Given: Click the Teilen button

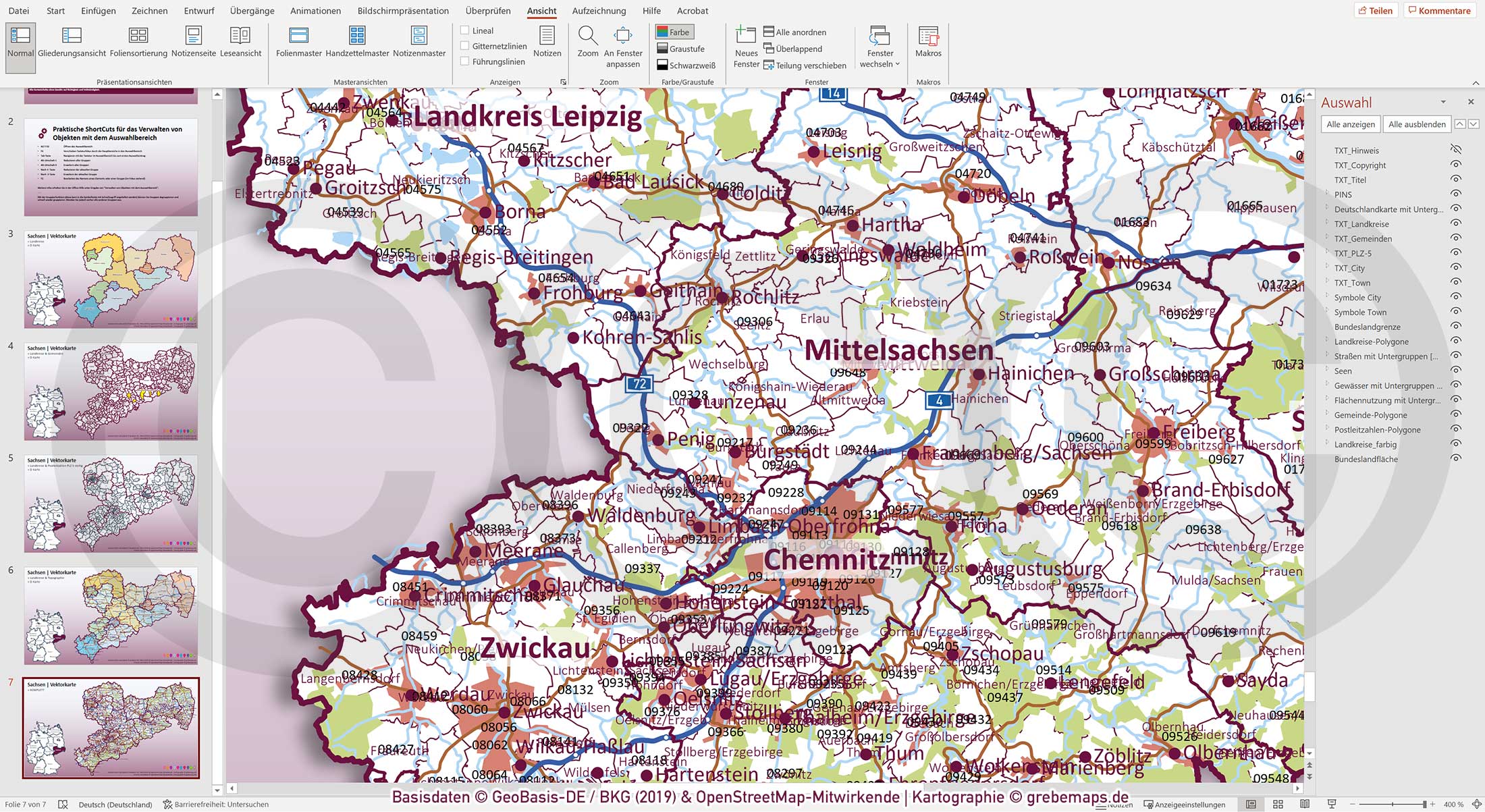Looking at the screenshot, I should (x=1377, y=11).
